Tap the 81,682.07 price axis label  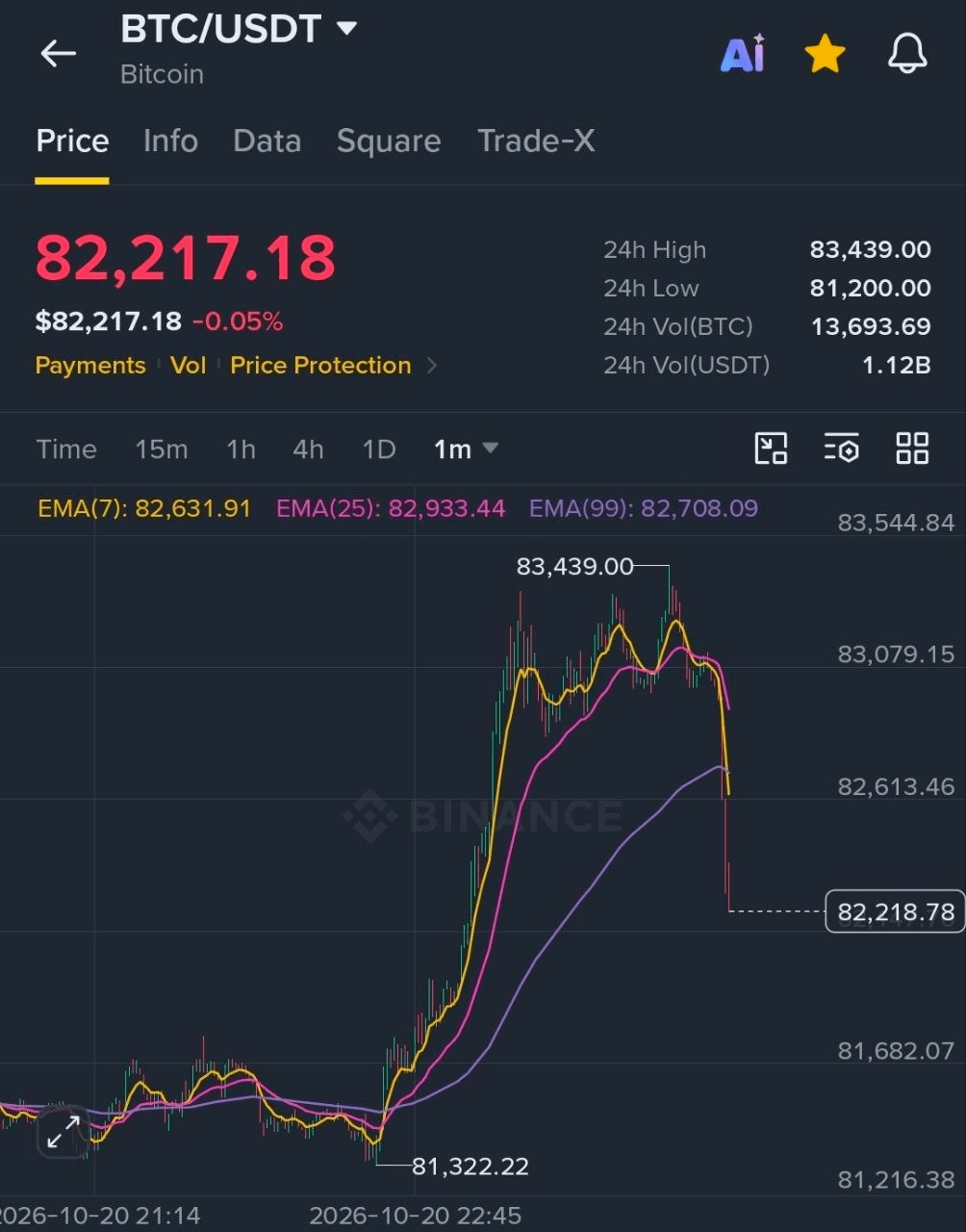[x=896, y=1050]
